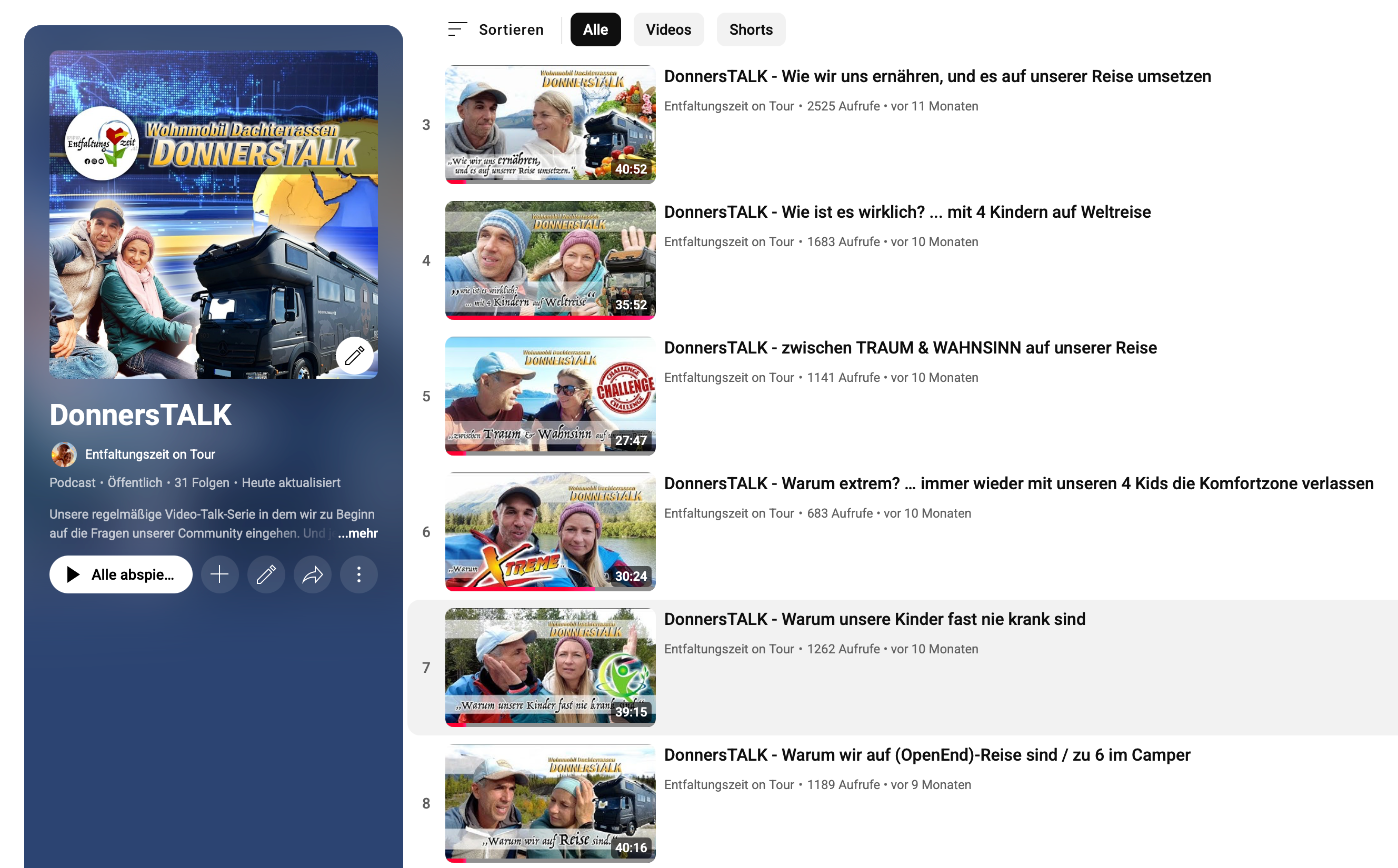Click the add videos plus icon
The width and height of the screenshot is (1398, 868).
coord(219,574)
